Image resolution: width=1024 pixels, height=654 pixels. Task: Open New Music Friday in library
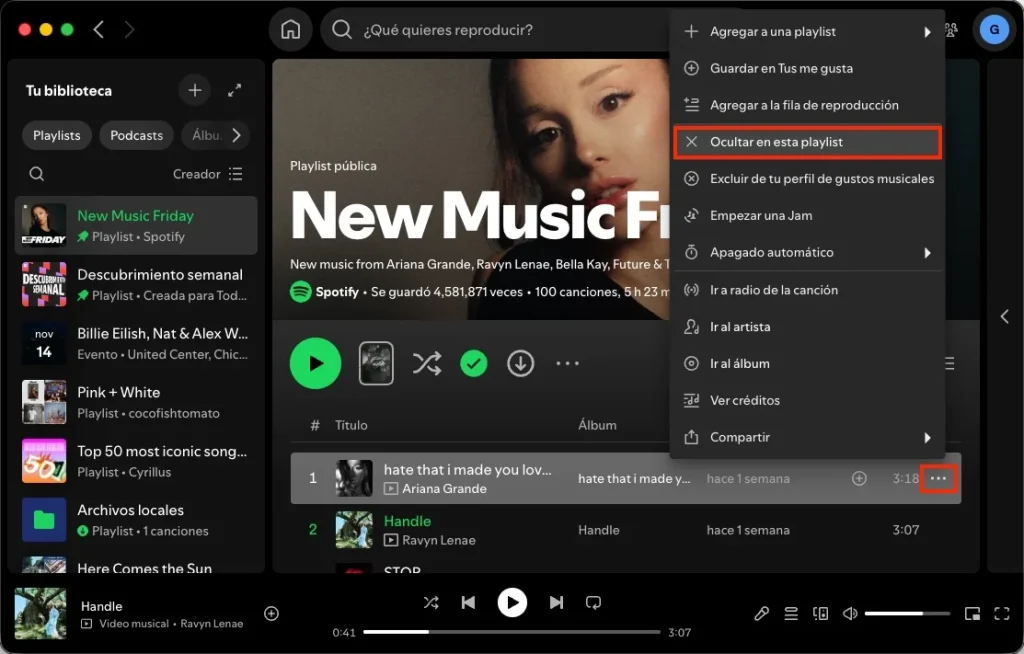tap(136, 225)
